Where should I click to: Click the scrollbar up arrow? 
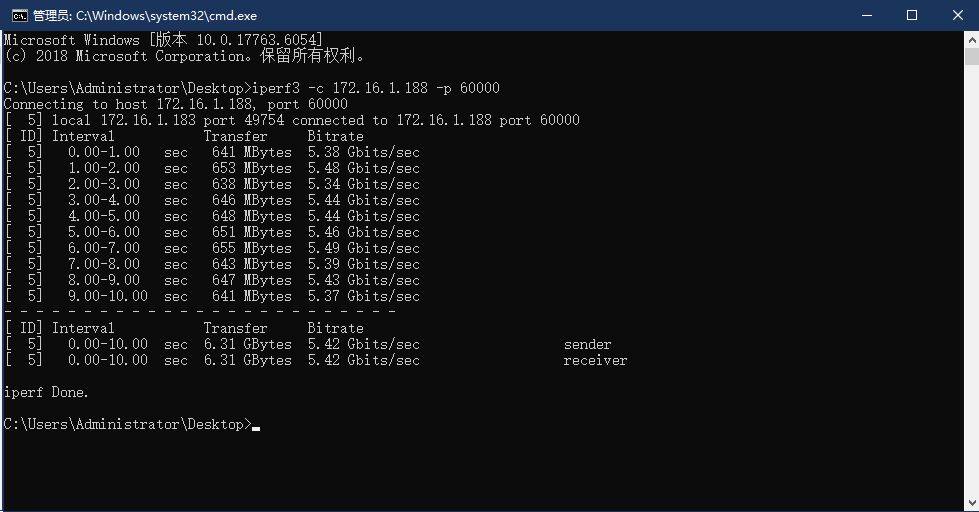click(x=971, y=39)
